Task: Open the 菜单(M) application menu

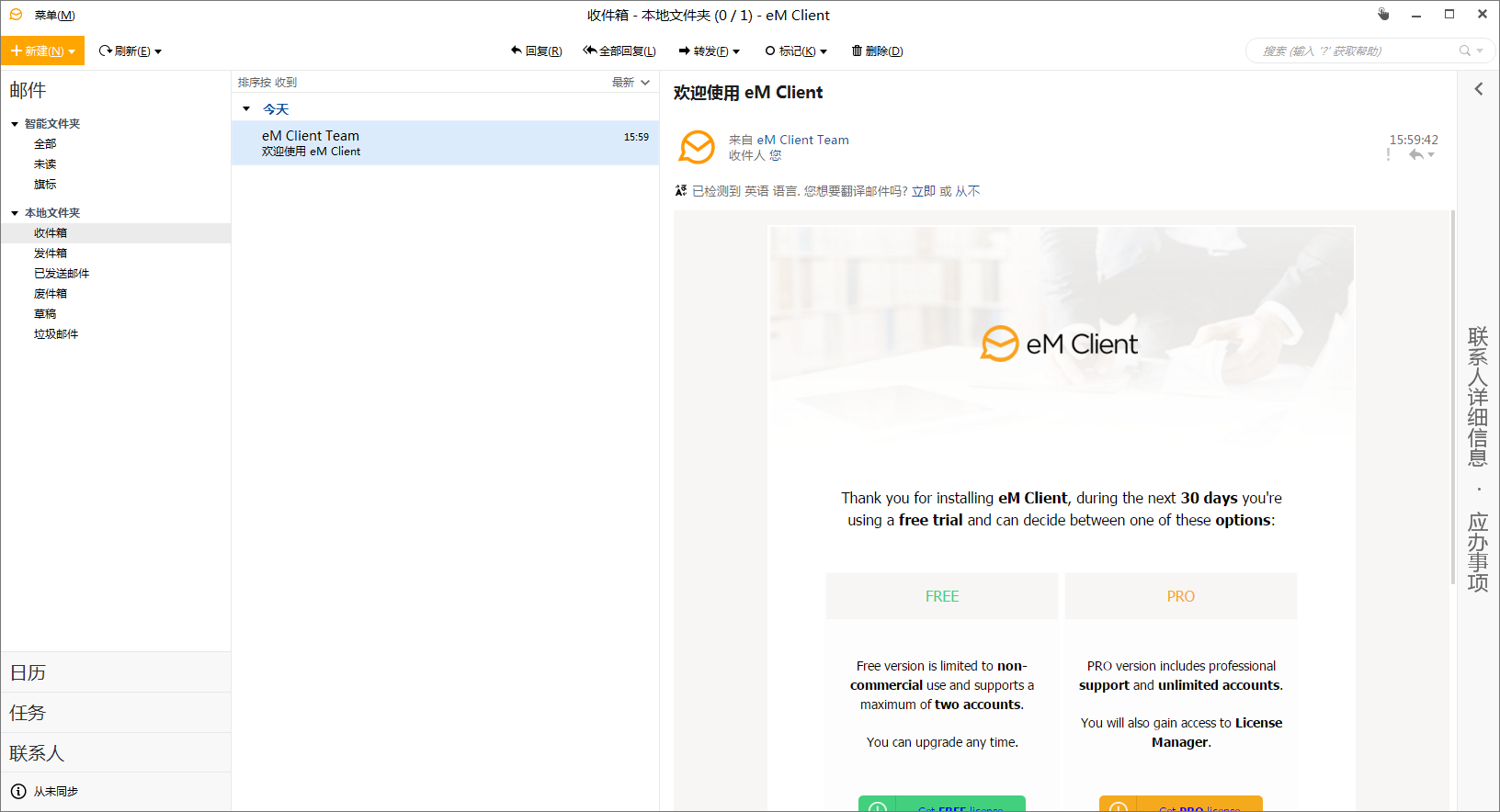Action: tap(54, 16)
